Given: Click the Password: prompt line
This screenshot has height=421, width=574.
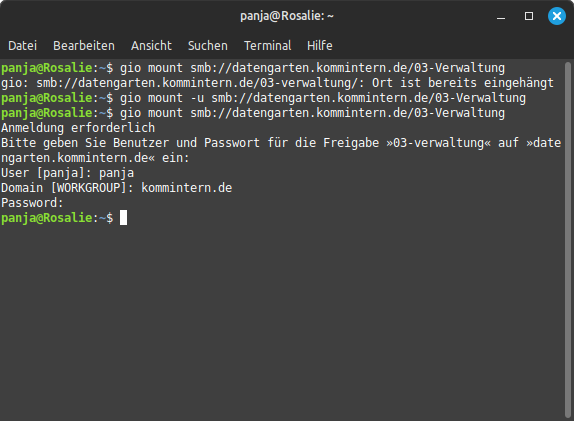Looking at the screenshot, I should tap(32, 203).
